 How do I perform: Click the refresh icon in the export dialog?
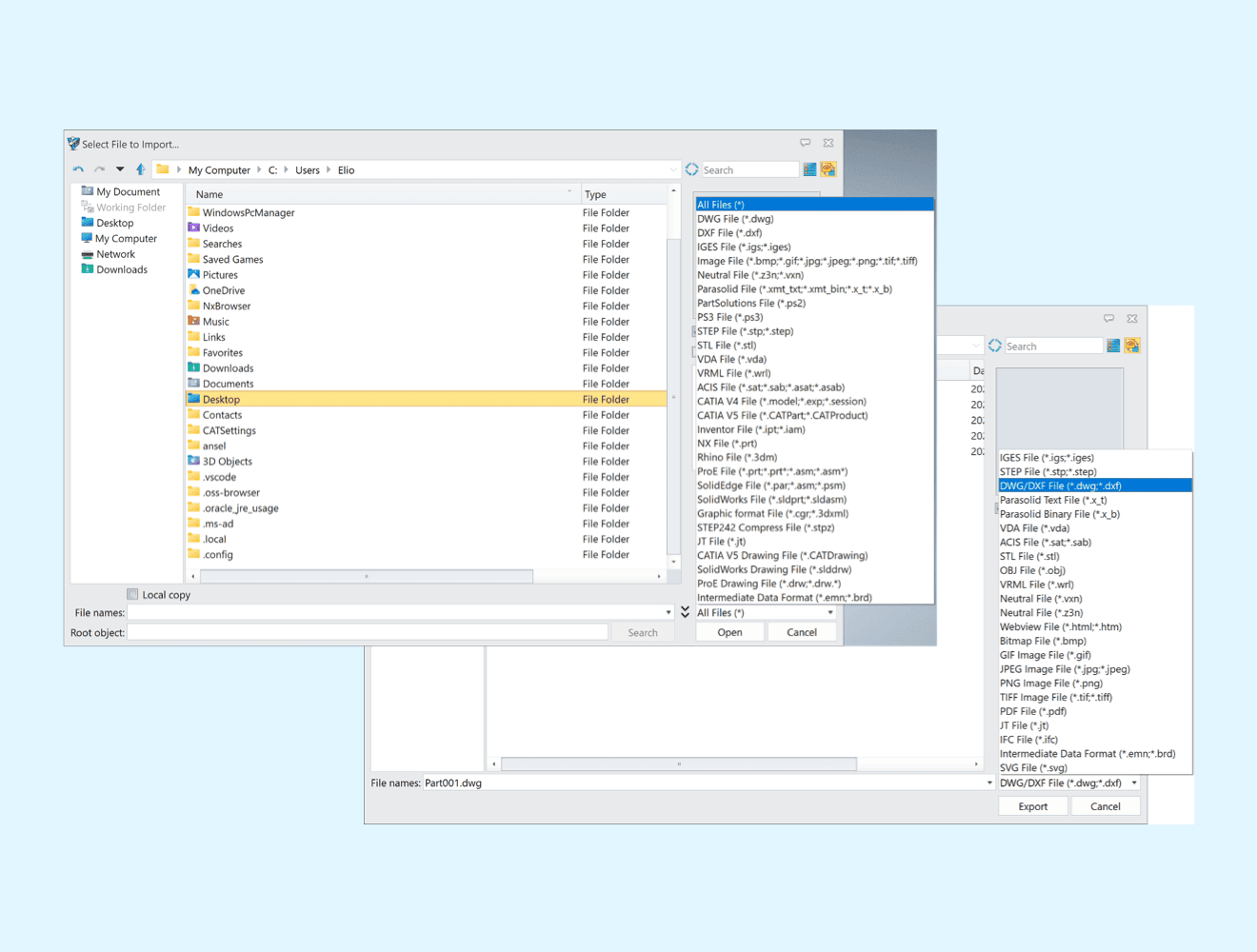click(x=995, y=346)
